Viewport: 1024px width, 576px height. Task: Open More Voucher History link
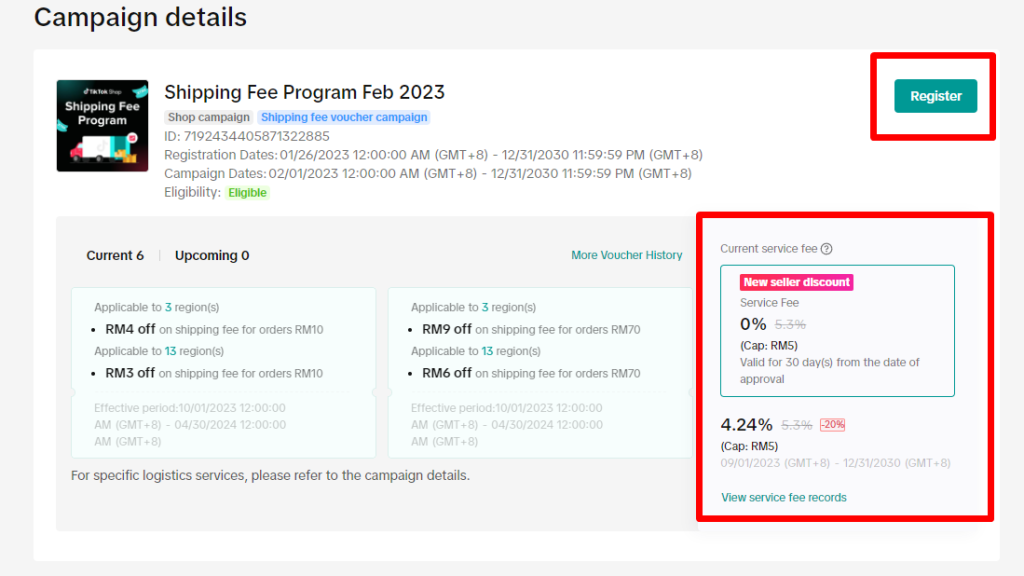[626, 255]
